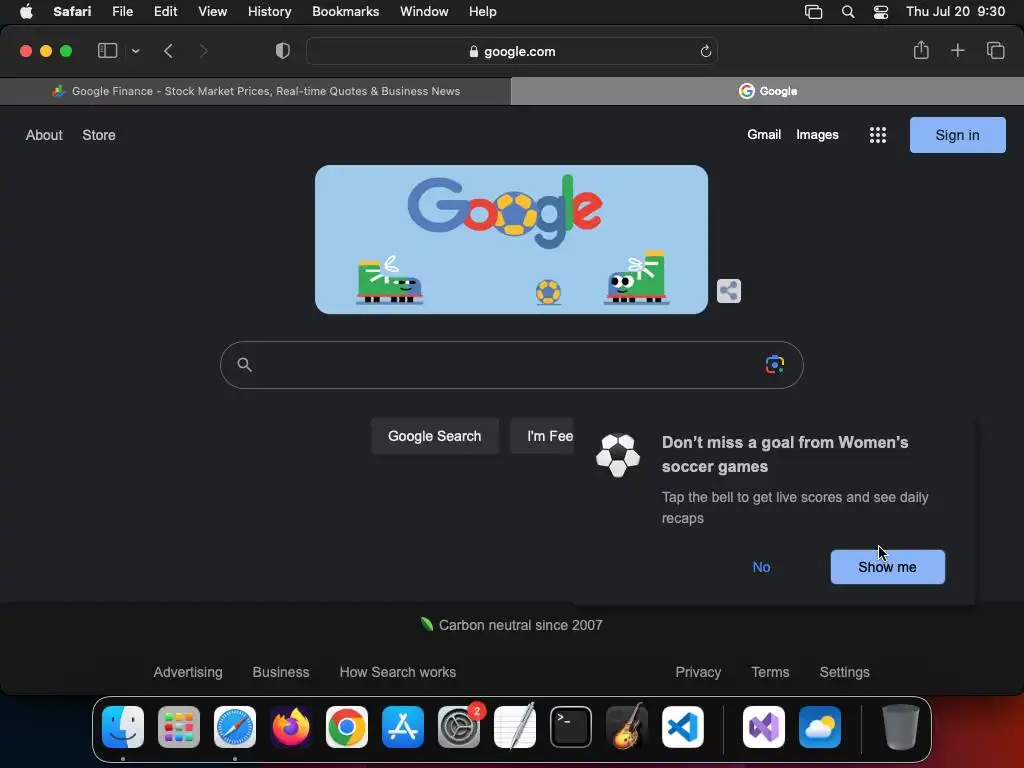Open Gmail link
The width and height of the screenshot is (1024, 768).
(x=764, y=135)
